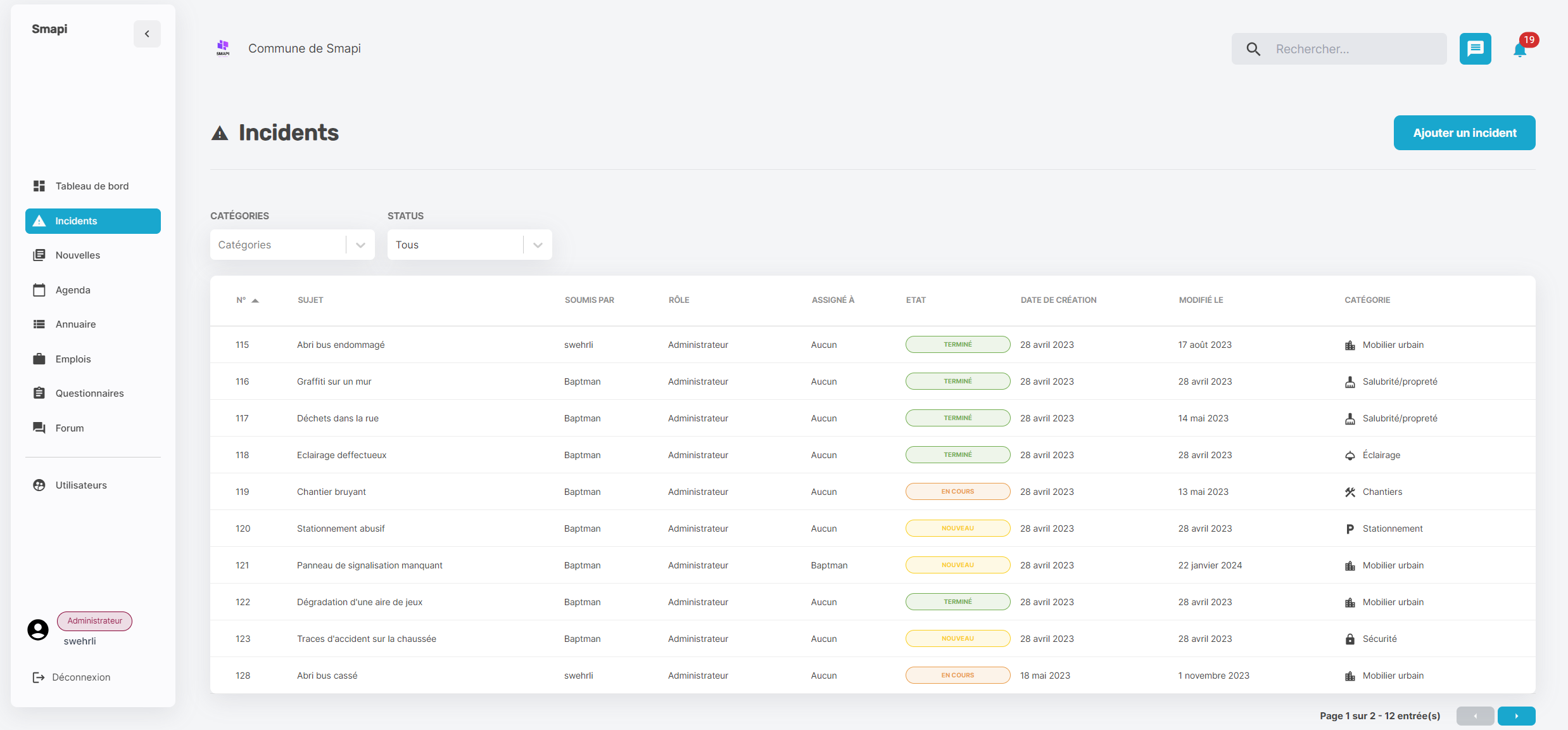Click the Emplois sidebar icon
Viewport: 1568px width, 730px height.
39,358
